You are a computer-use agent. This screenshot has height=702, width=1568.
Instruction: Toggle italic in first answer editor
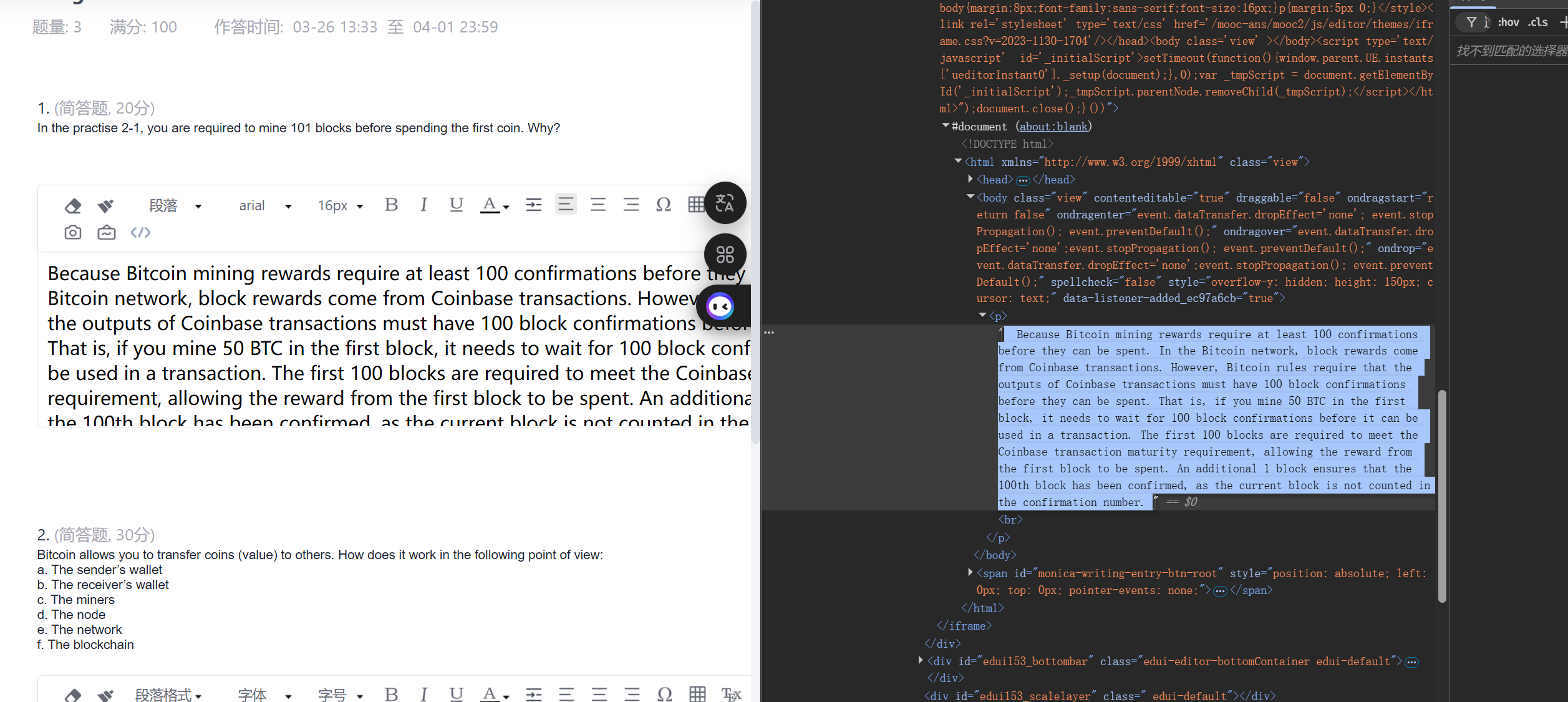423,205
